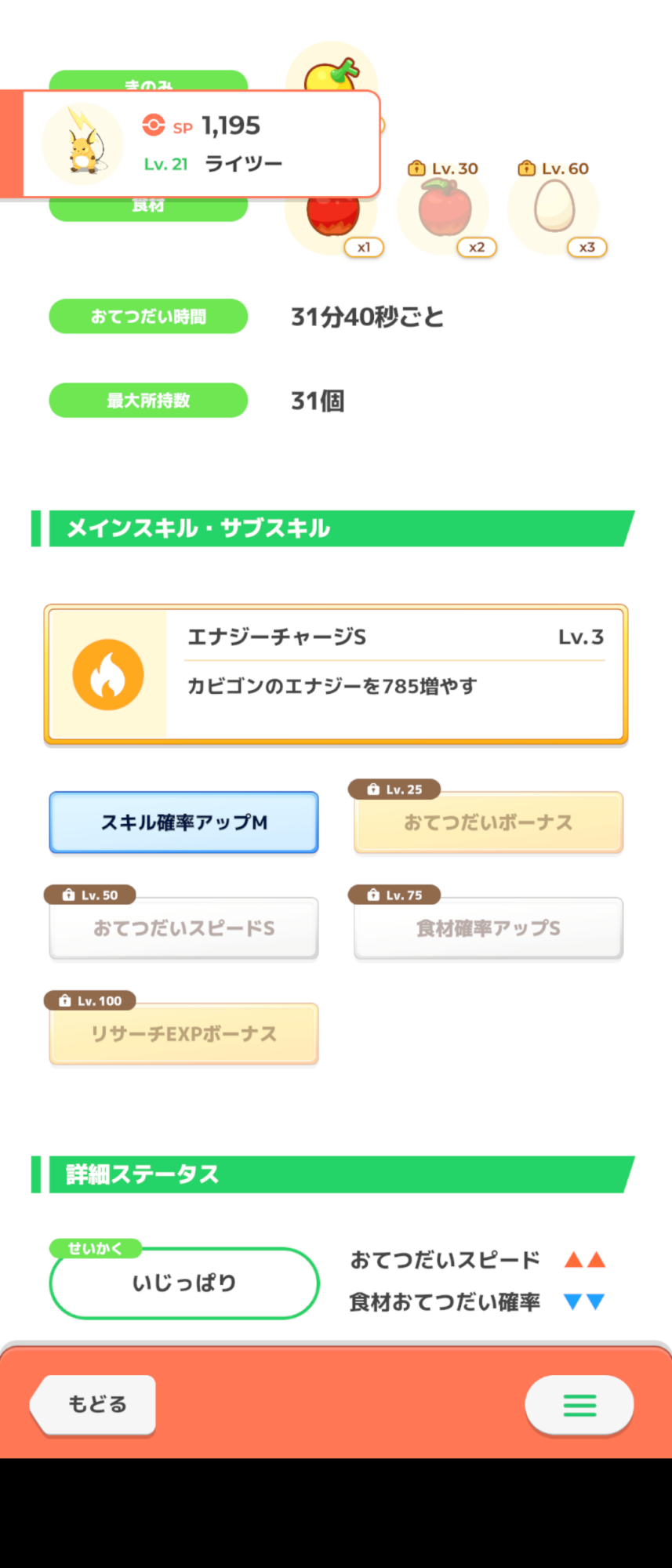The height and width of the screenshot is (1568, 672).
Task: Tap the yellow berry icon at top
Action: [x=332, y=72]
